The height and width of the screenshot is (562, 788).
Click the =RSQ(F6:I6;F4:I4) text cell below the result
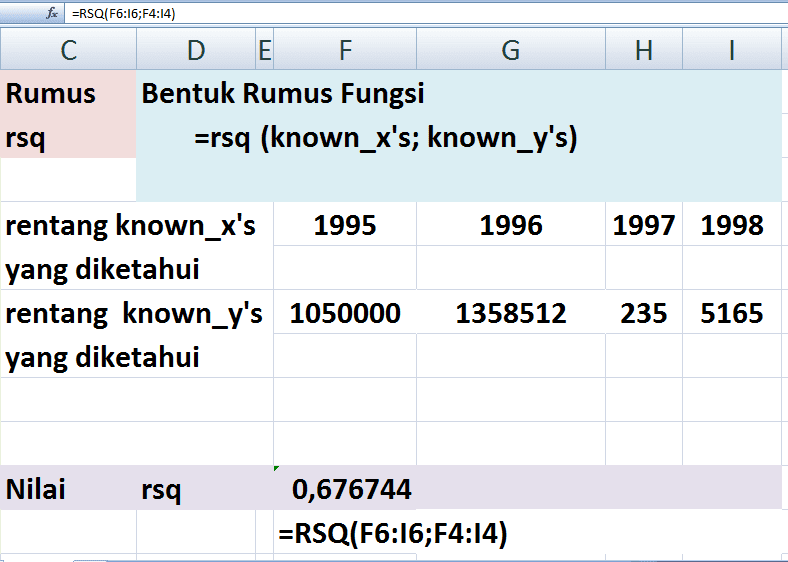[393, 533]
